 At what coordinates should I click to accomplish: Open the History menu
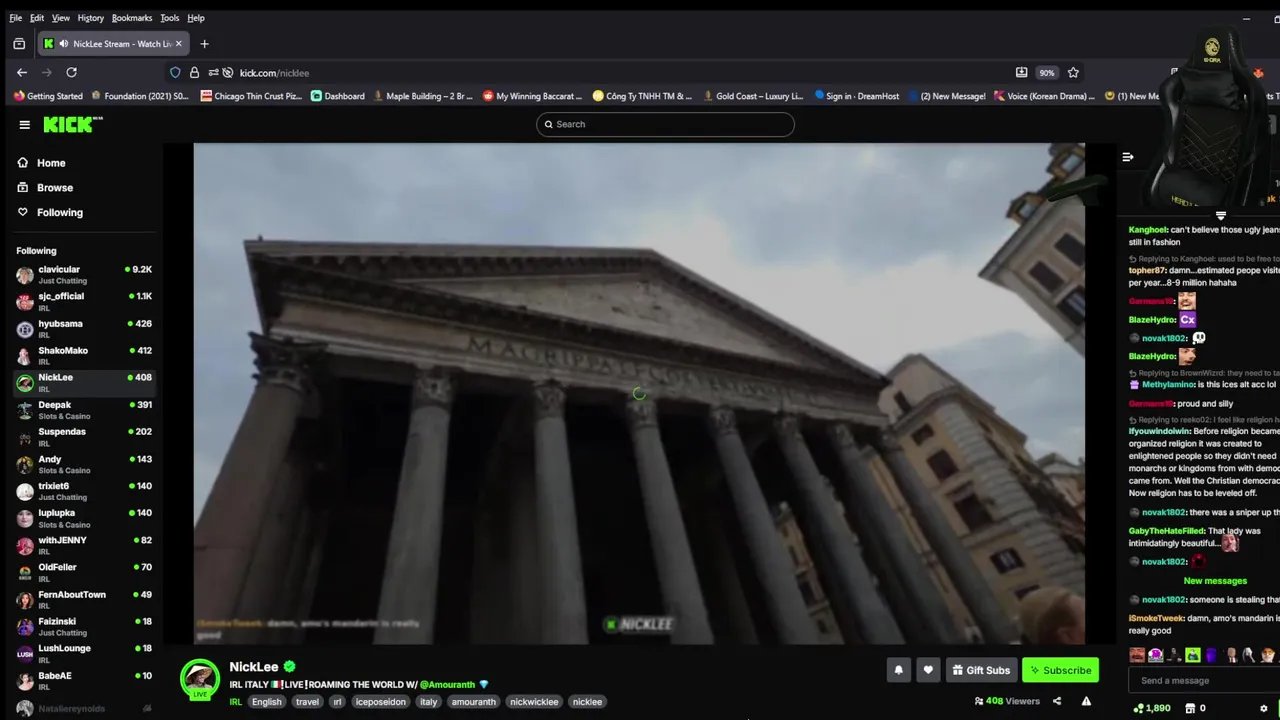point(91,18)
